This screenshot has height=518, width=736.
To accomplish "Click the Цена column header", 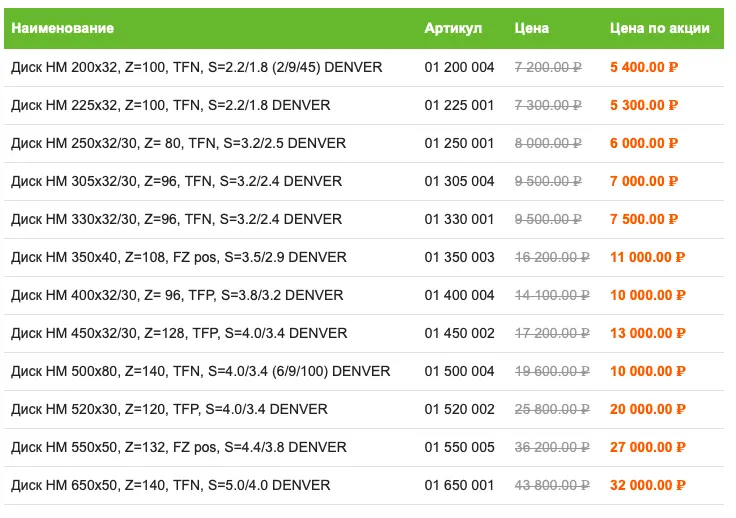I will pyautogui.click(x=531, y=28).
